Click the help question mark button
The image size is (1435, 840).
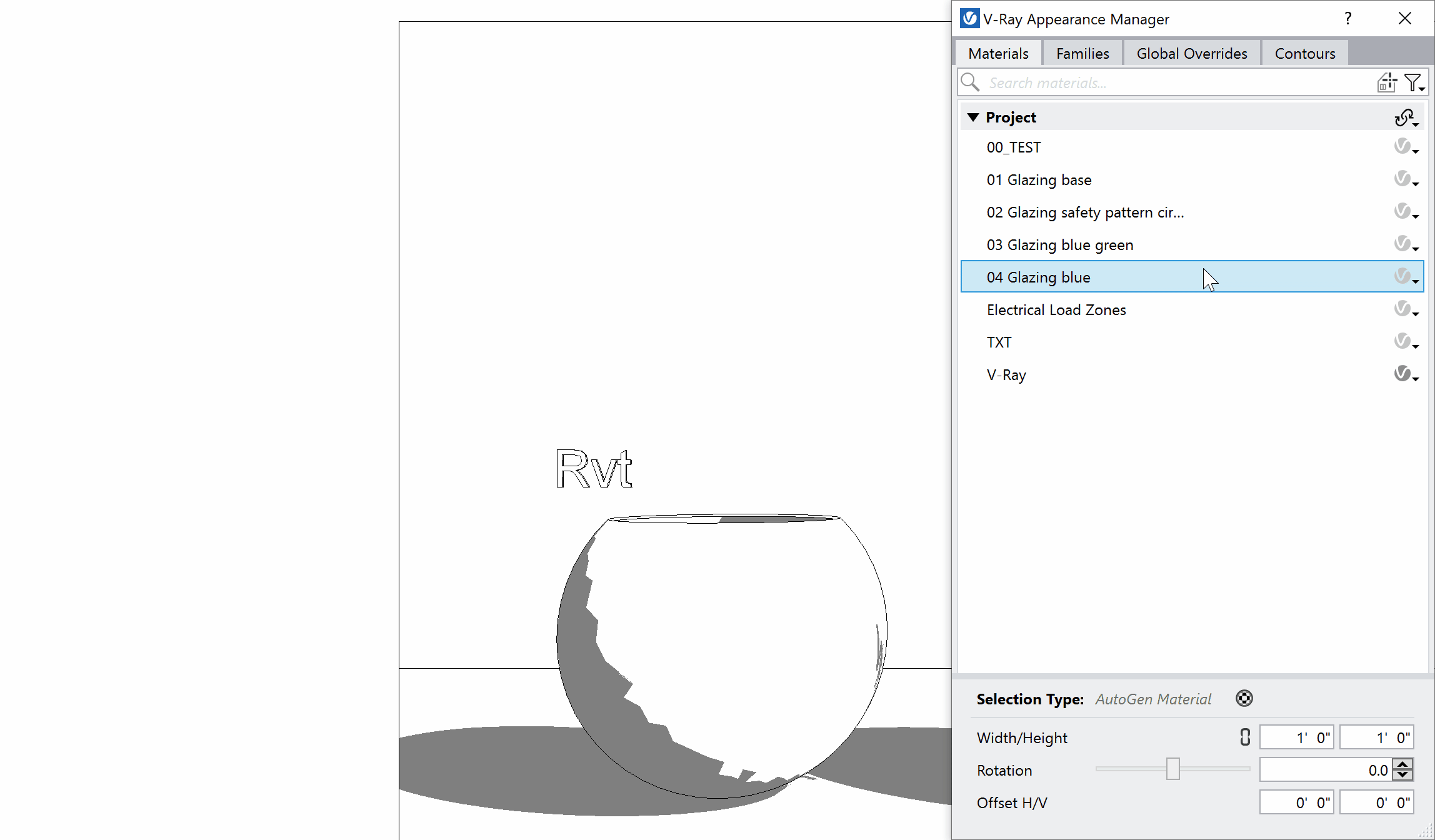point(1348,18)
